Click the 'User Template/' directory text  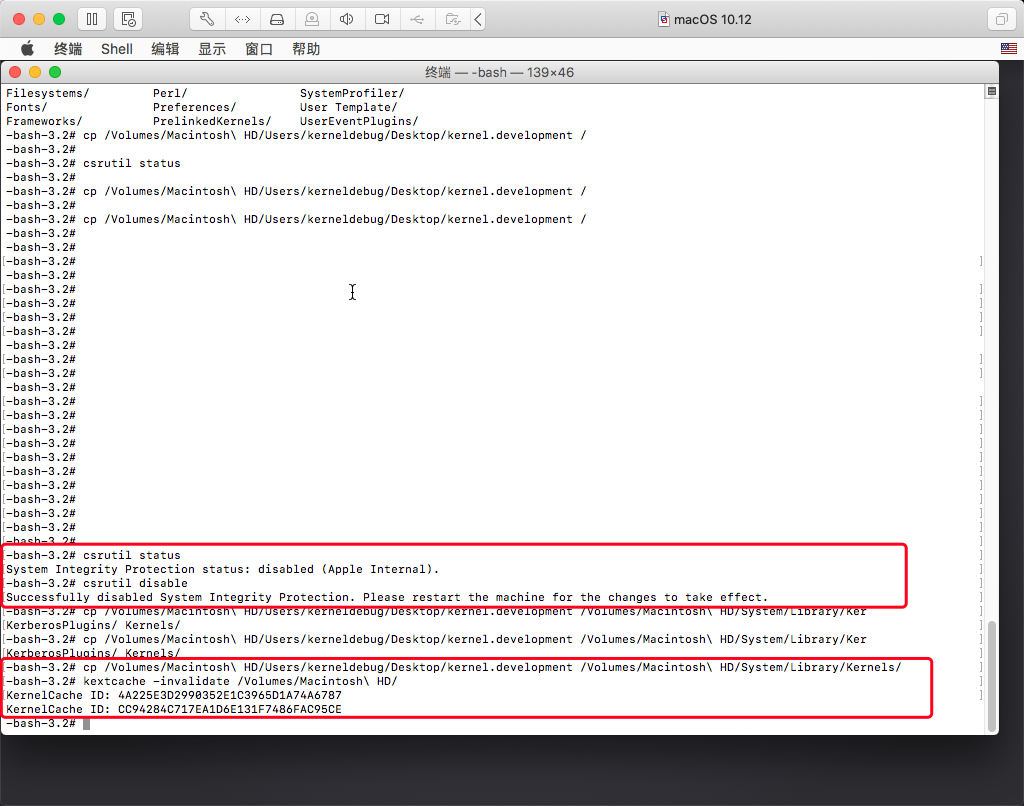(348, 107)
